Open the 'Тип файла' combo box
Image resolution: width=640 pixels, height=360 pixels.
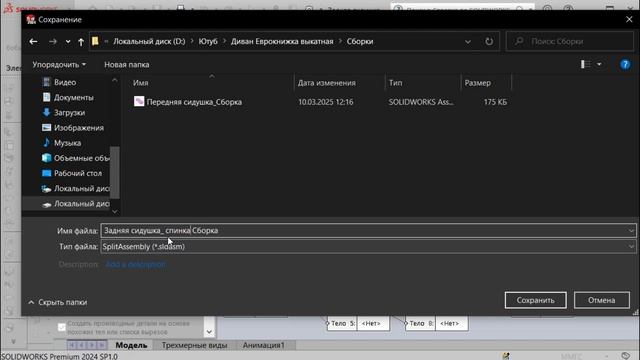click(368, 247)
